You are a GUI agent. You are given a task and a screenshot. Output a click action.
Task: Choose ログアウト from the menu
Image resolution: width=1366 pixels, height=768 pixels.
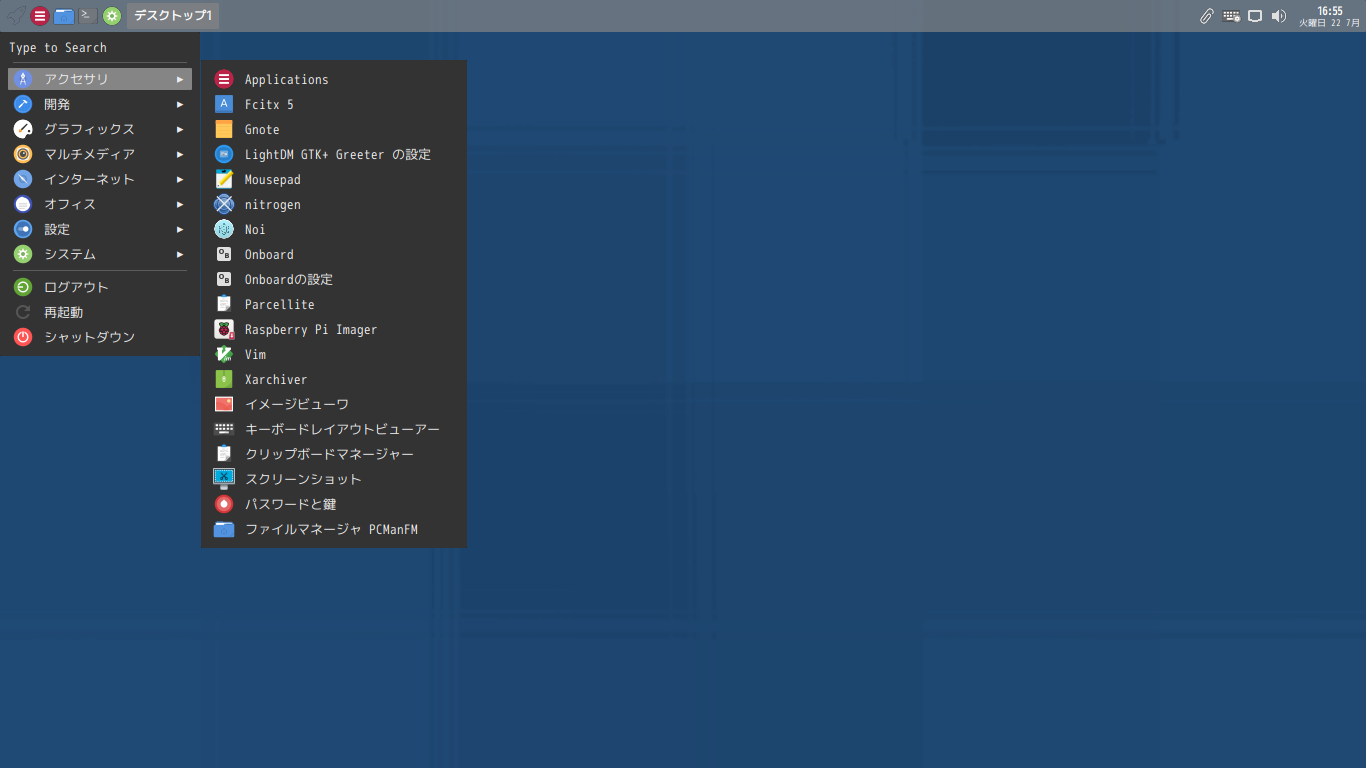coord(100,287)
